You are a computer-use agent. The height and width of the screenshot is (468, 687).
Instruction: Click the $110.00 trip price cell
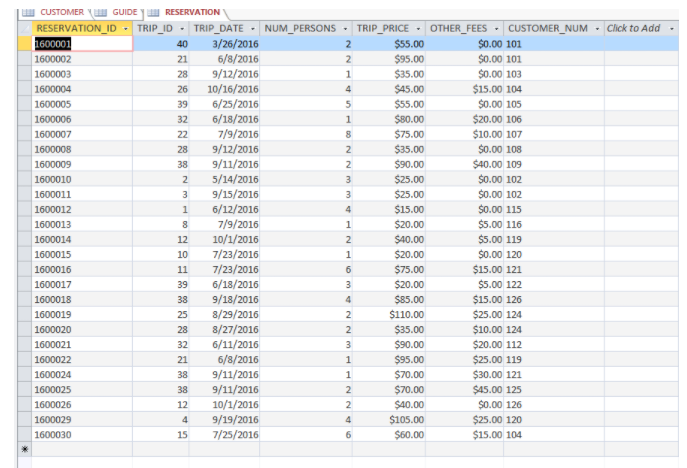388,315
